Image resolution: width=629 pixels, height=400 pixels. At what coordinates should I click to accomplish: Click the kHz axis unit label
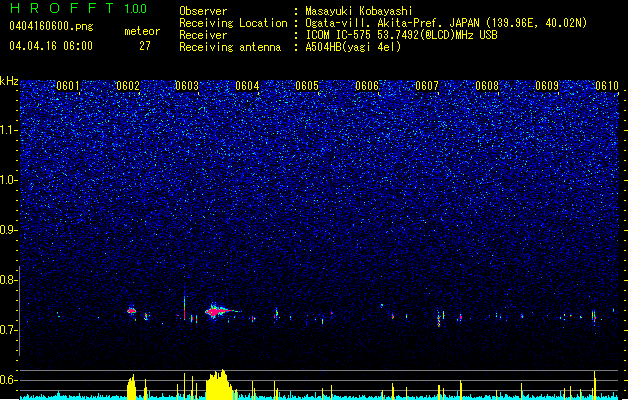pyautogui.click(x=9, y=81)
